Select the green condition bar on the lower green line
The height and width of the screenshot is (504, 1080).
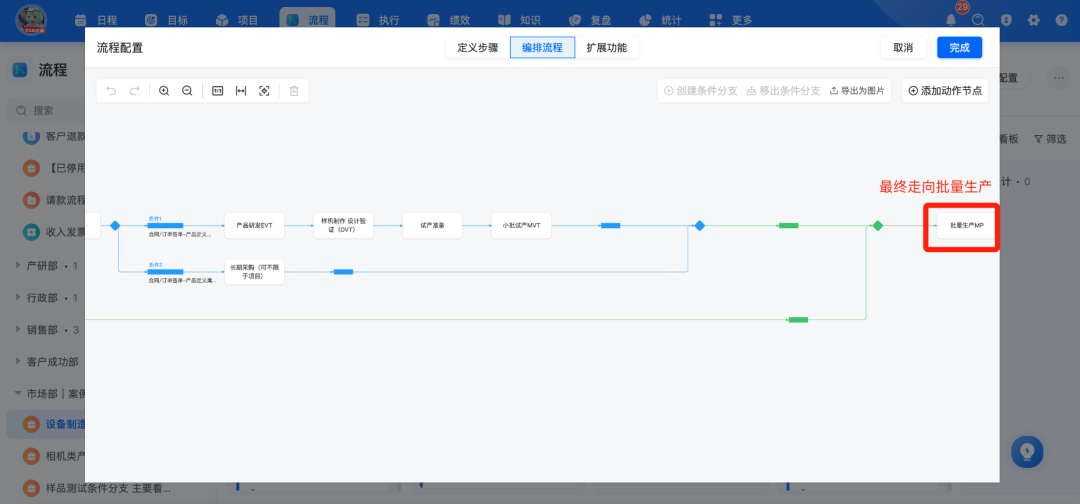click(798, 319)
